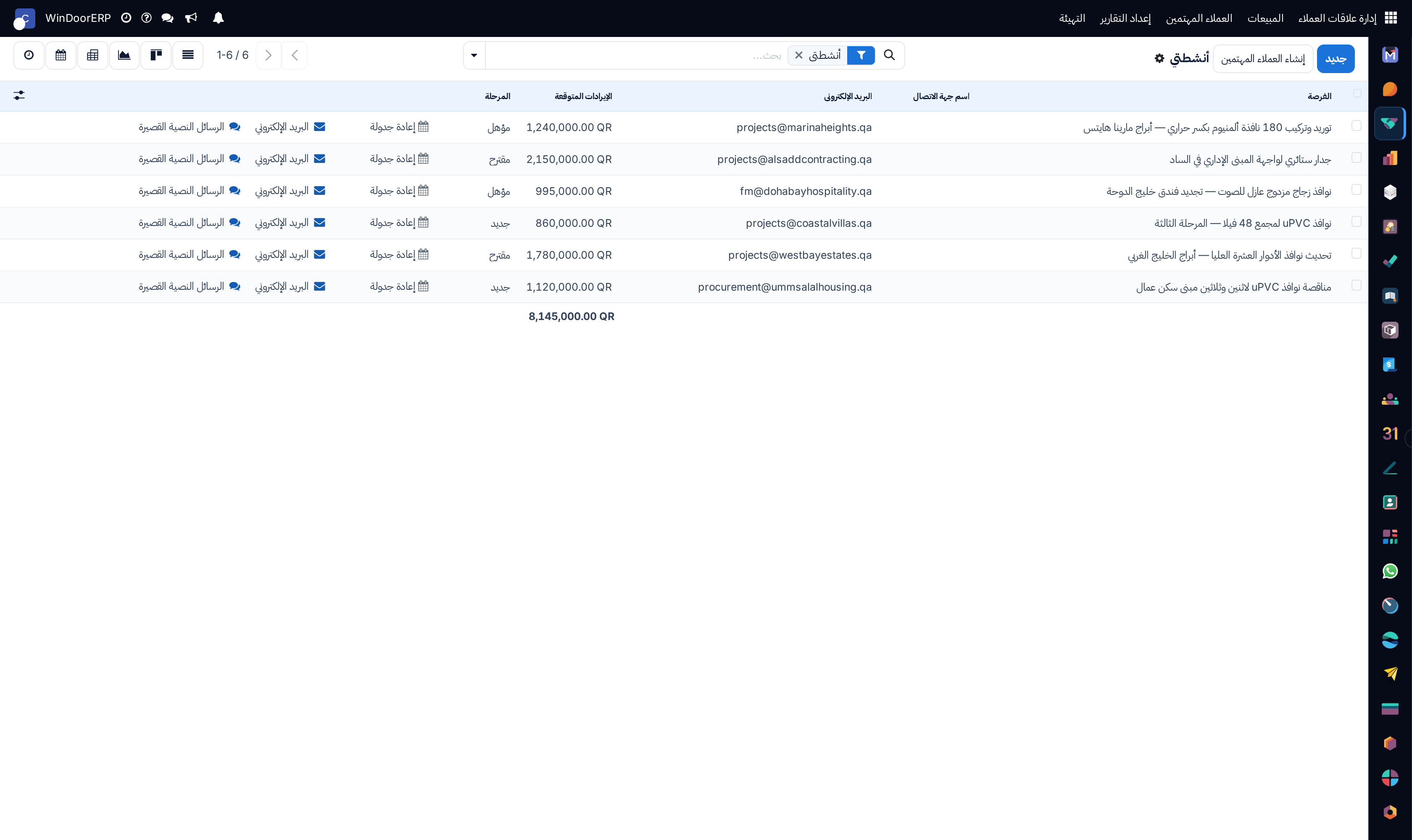Screen dimensions: 1412x840
Task: Click the user avatar C icon
Action: pyautogui.click(x=24, y=18)
